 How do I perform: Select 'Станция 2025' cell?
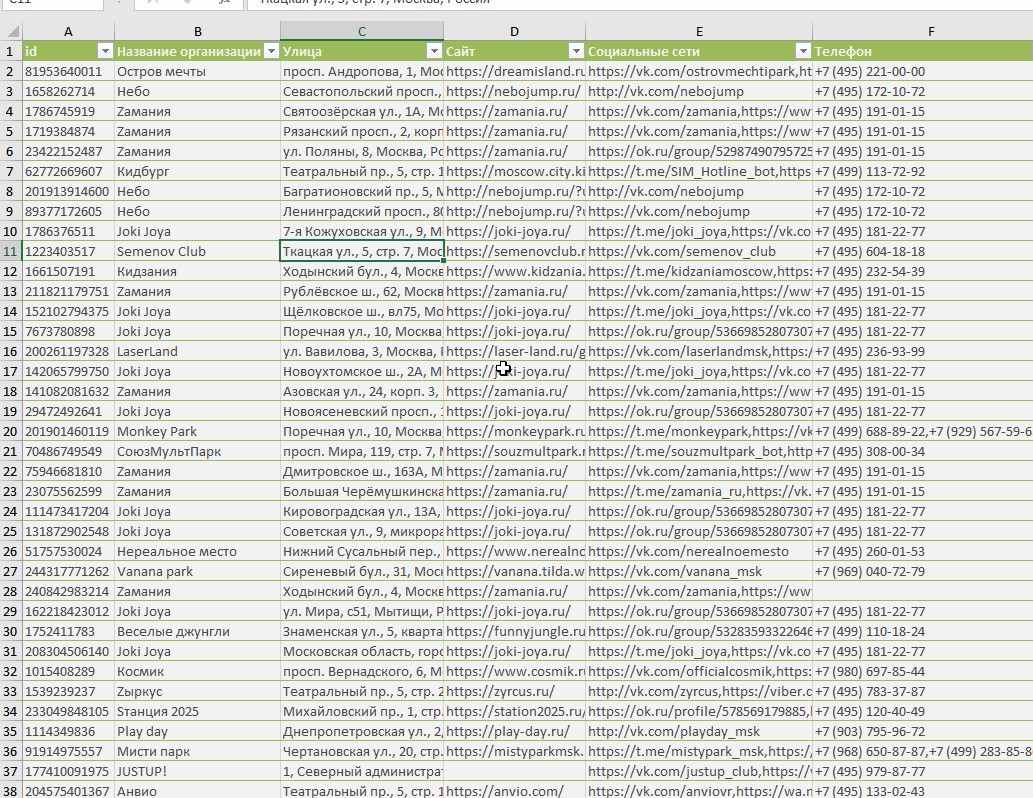coord(198,712)
